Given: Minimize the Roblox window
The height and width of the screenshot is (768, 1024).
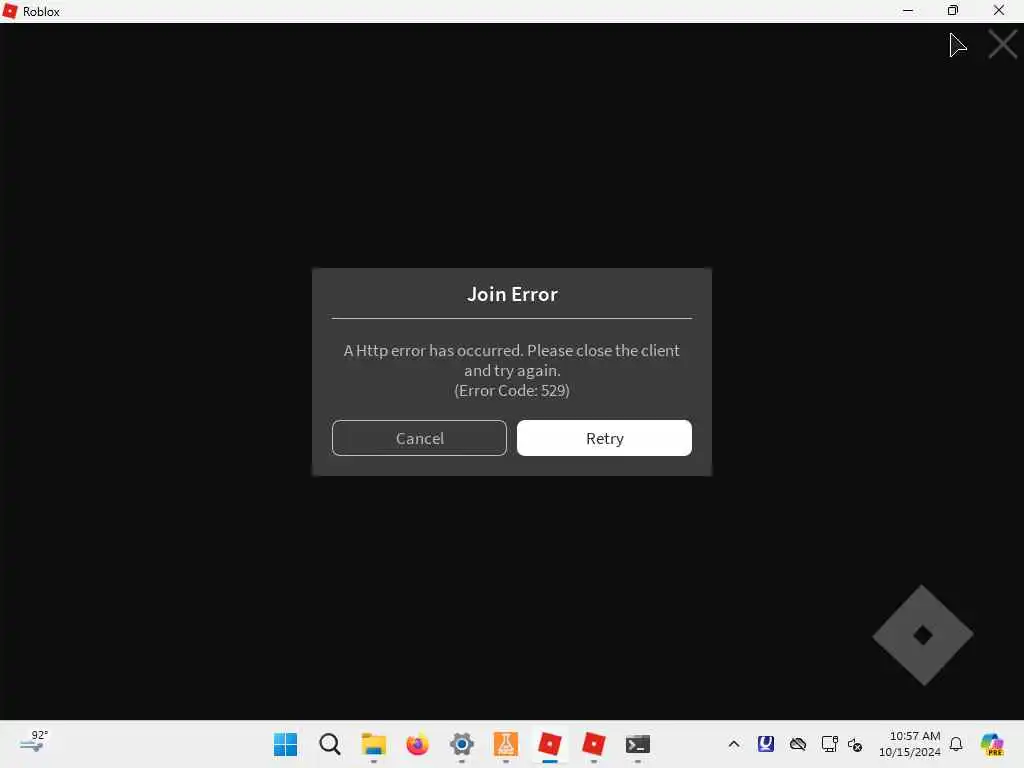Looking at the screenshot, I should (908, 11).
